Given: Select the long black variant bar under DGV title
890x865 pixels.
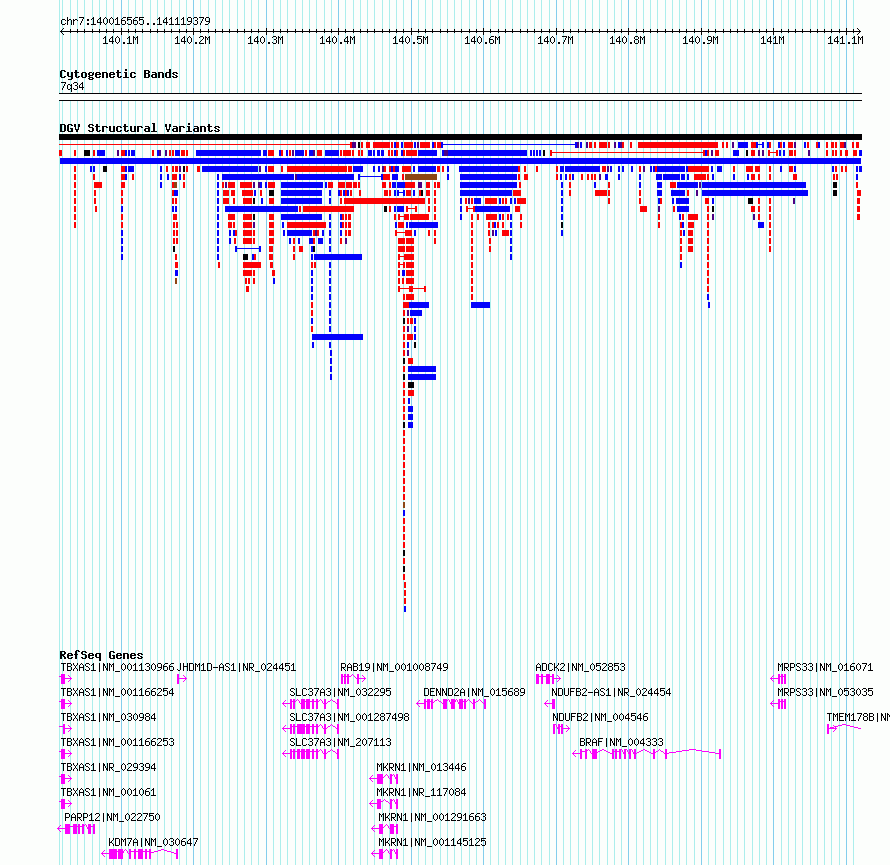Looking at the screenshot, I should [x=460, y=137].
